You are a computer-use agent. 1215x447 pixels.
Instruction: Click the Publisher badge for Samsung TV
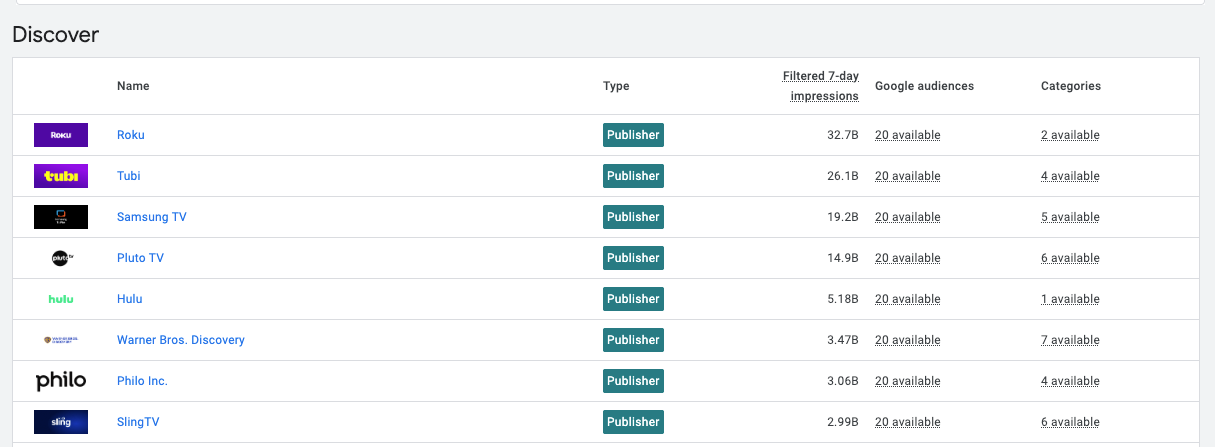(633, 217)
